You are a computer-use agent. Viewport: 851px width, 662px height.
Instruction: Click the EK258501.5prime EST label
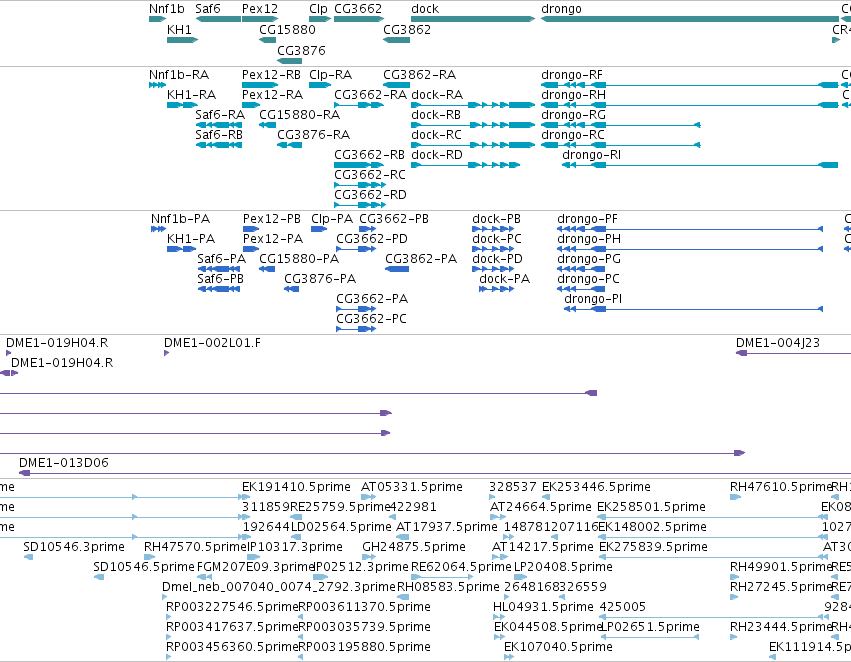pyautogui.click(x=651, y=507)
